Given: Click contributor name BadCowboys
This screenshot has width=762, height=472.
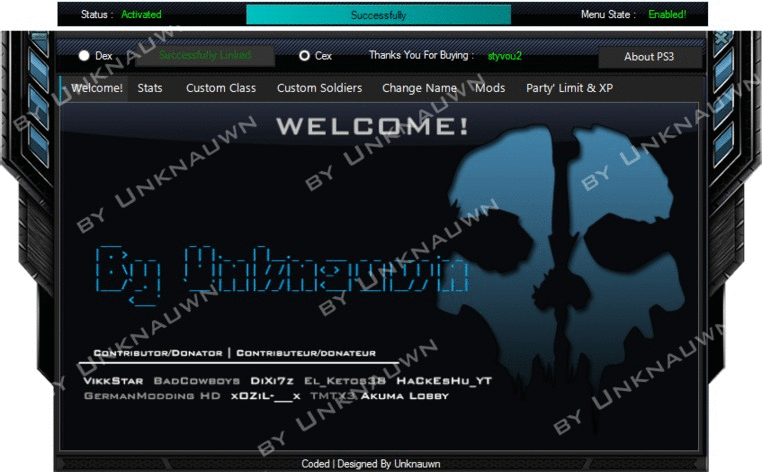Looking at the screenshot, I should click(197, 381).
